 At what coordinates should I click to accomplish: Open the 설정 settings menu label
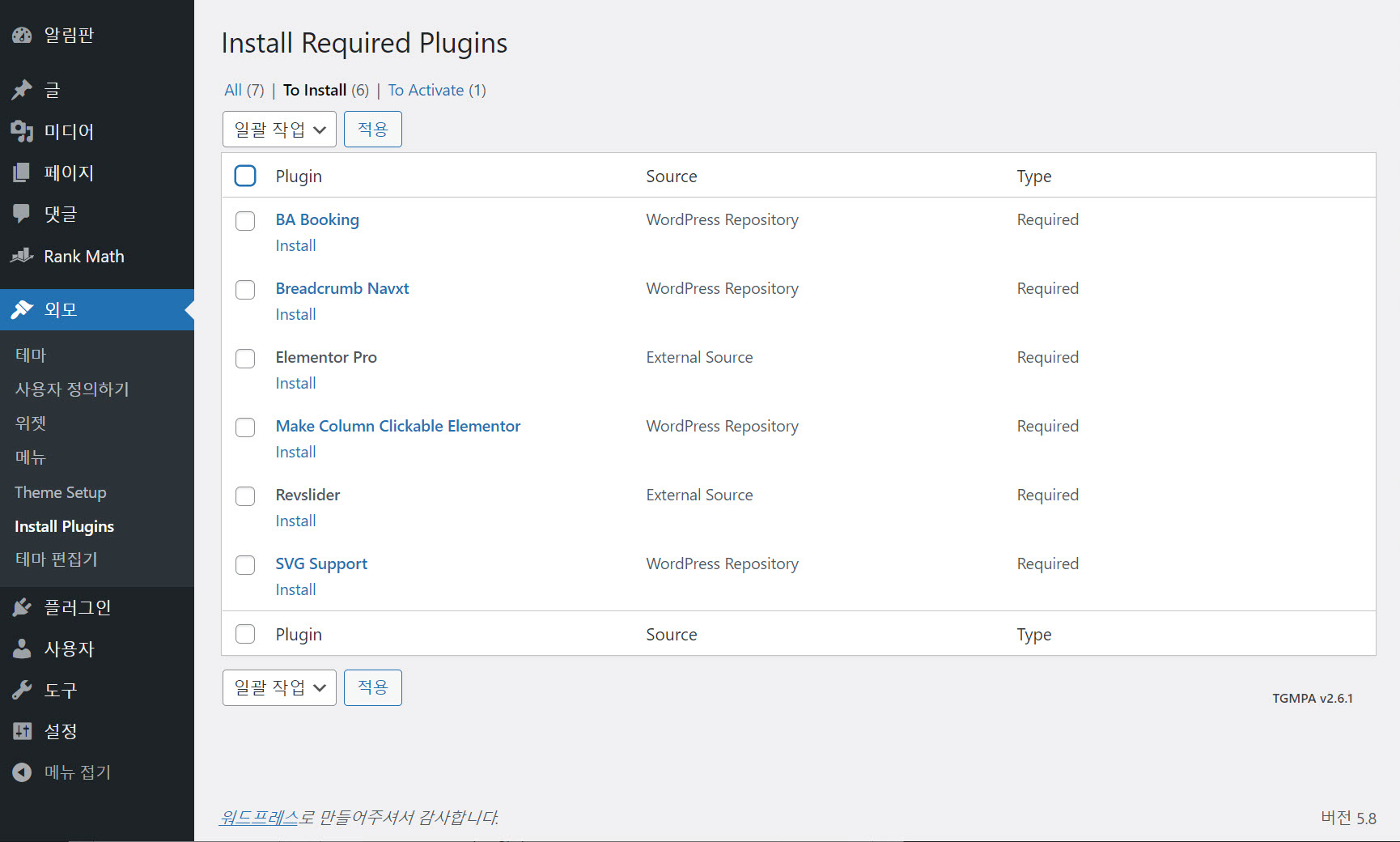tap(61, 731)
